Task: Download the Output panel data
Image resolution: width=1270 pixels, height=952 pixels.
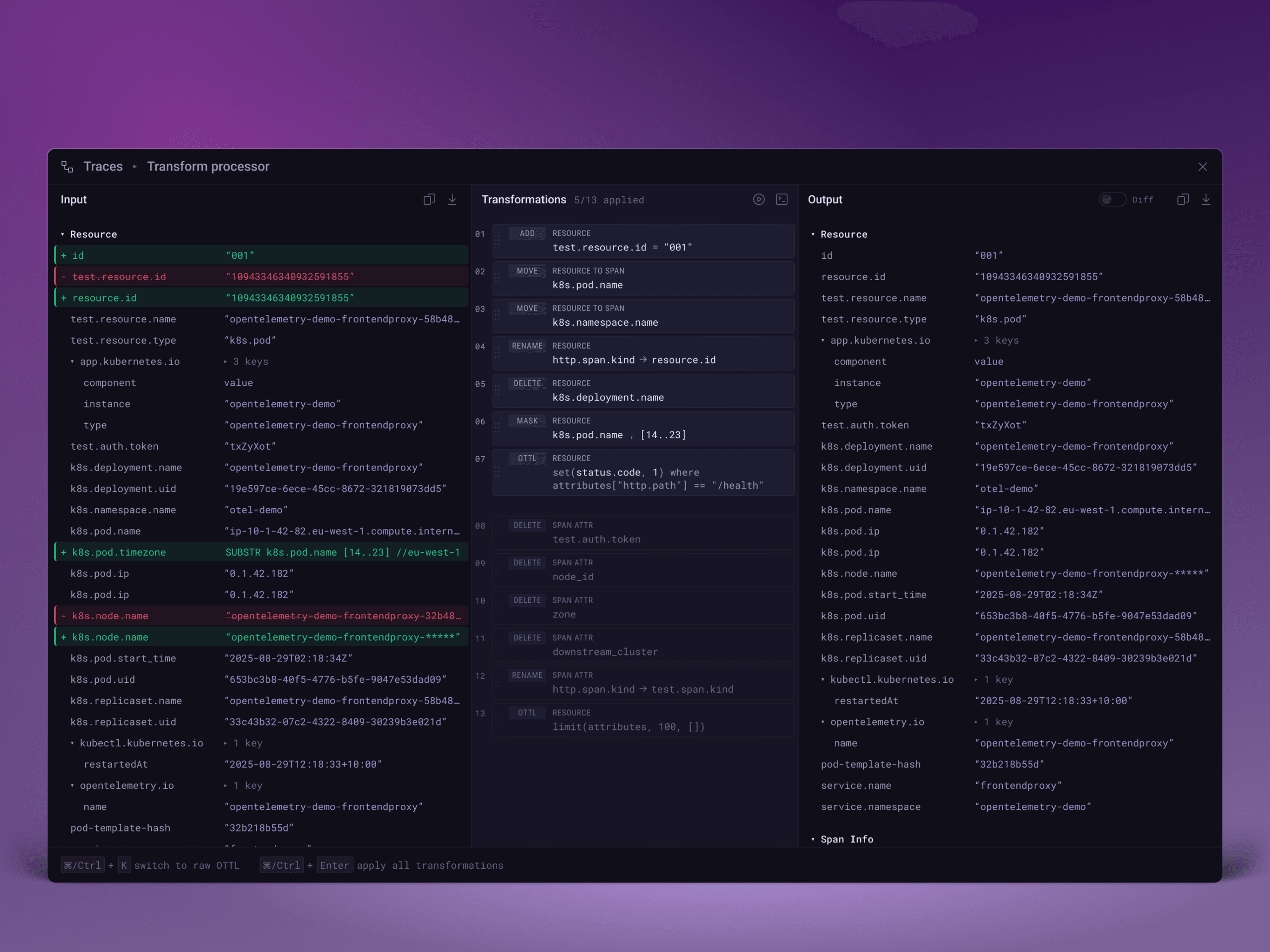Action: (1206, 200)
